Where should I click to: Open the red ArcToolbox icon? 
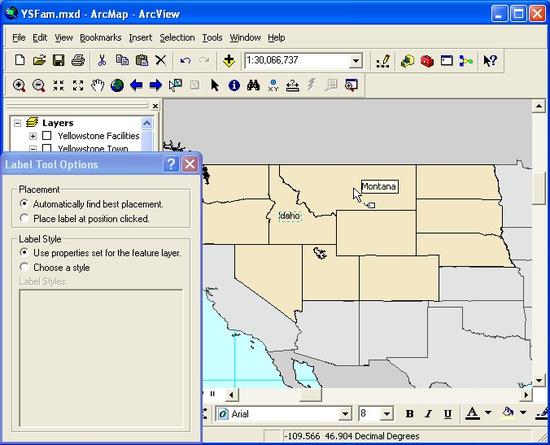tap(427, 61)
